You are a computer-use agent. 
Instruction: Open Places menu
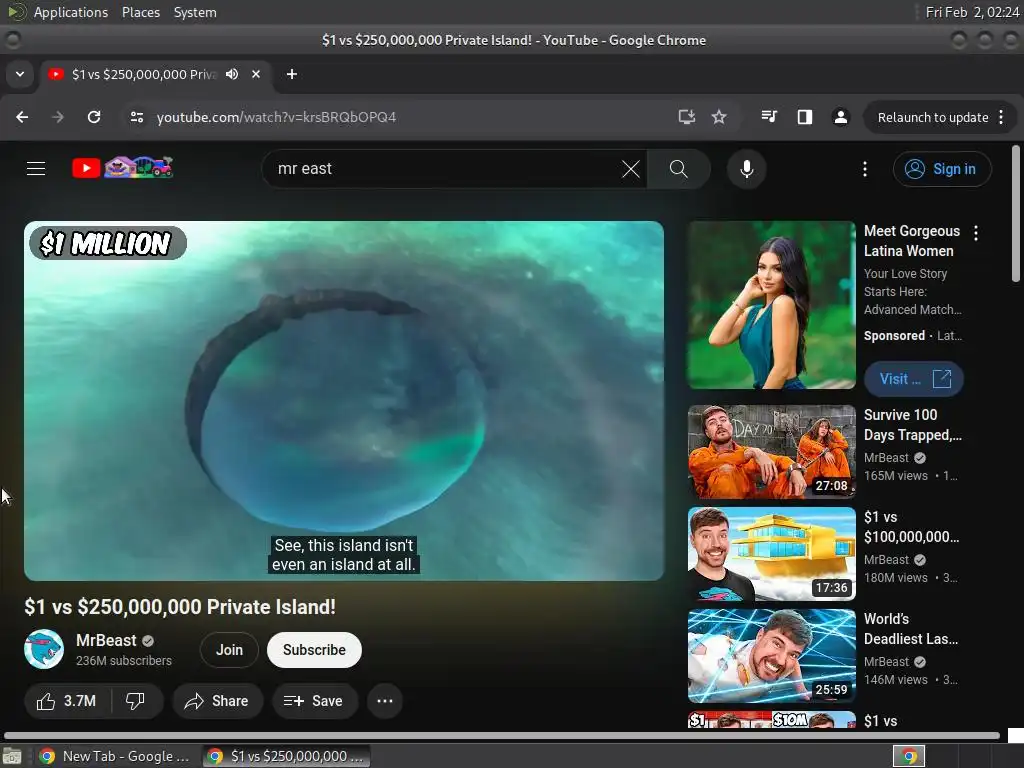(141, 12)
